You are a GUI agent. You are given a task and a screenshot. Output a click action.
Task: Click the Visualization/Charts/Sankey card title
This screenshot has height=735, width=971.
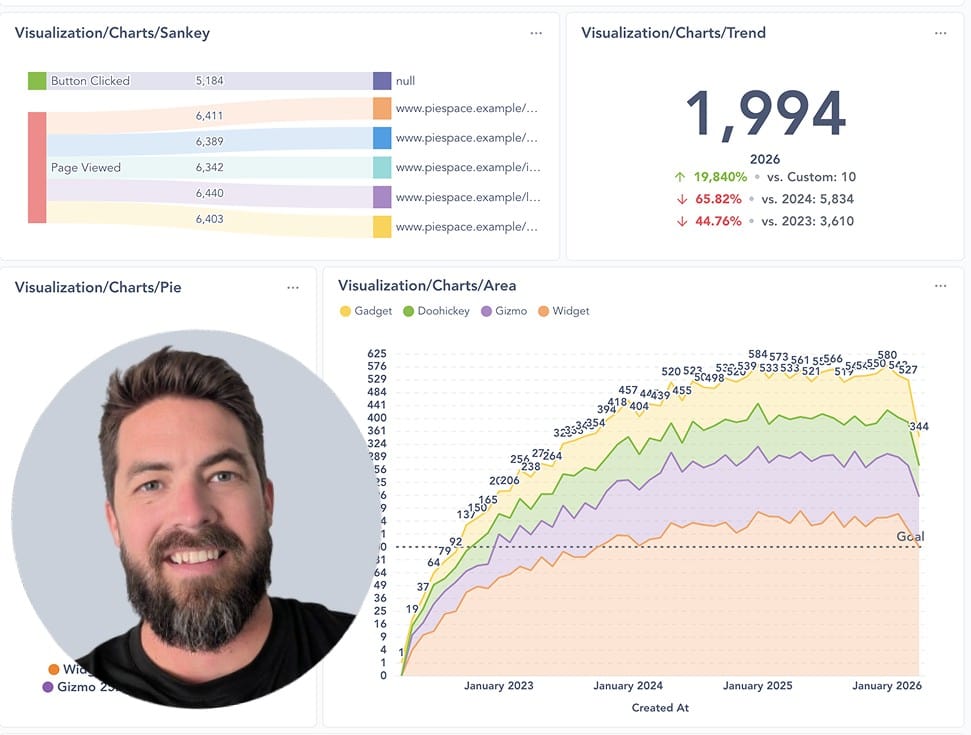112,33
